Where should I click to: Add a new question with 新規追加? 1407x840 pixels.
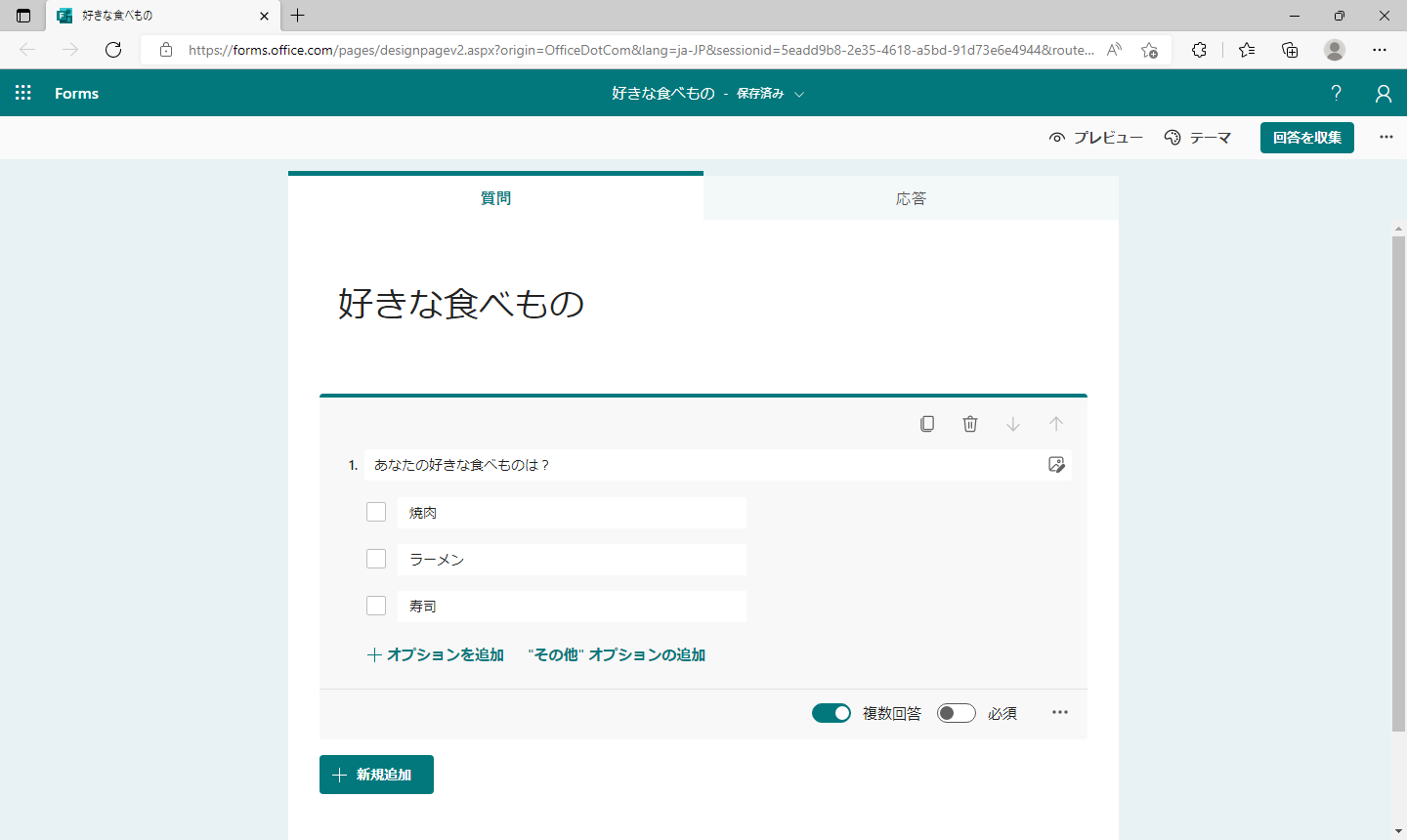click(376, 775)
